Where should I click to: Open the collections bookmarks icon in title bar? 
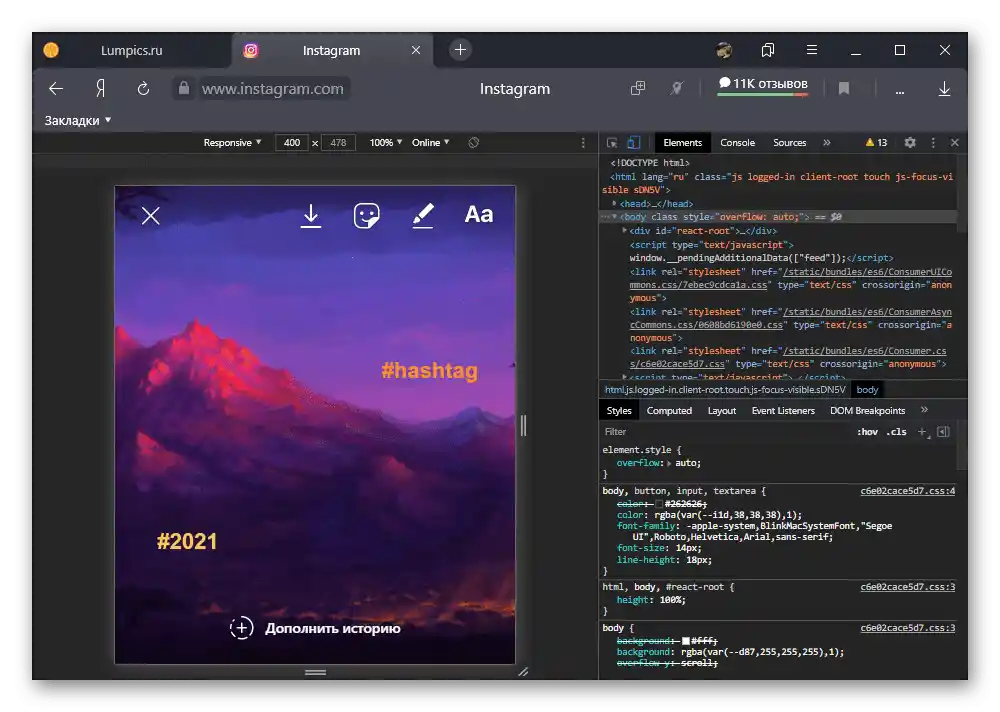coord(768,50)
